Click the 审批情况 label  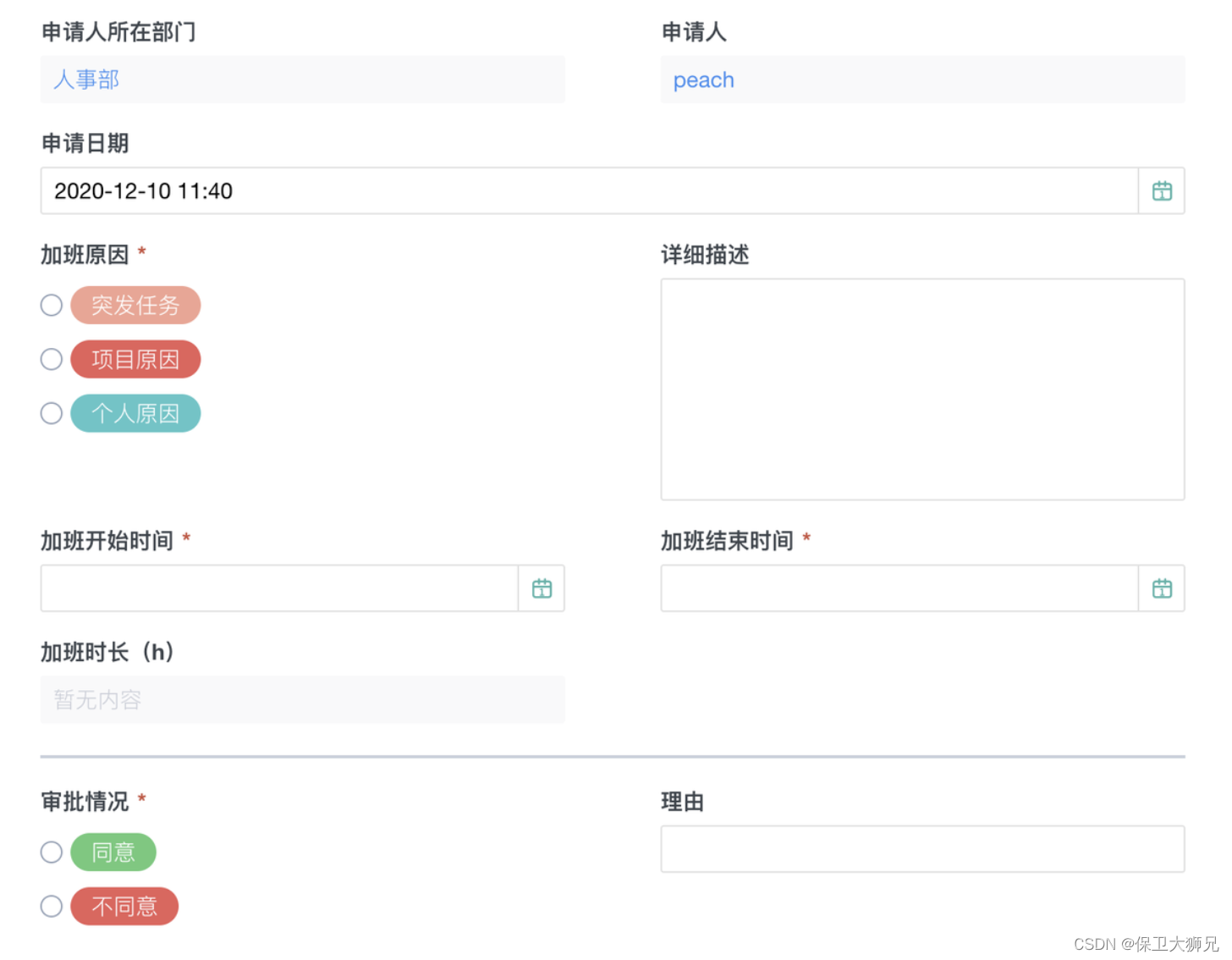point(85,802)
